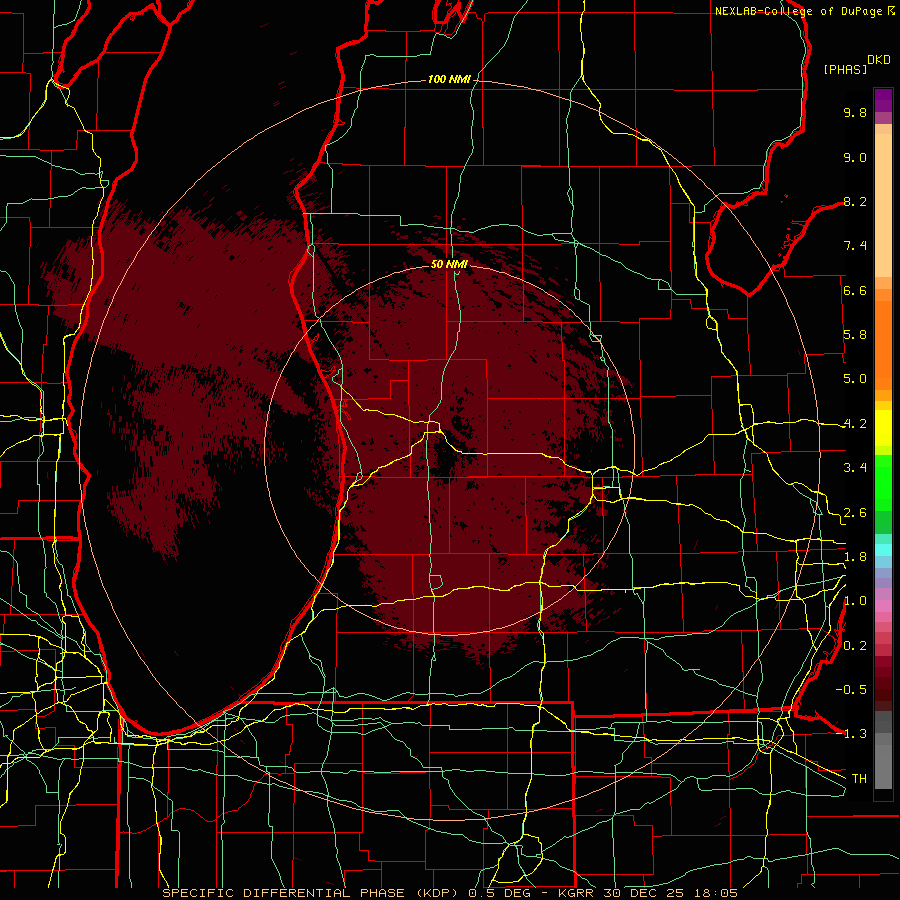Click the 3.4 value on color scale
The image size is (900, 900).
click(x=855, y=468)
